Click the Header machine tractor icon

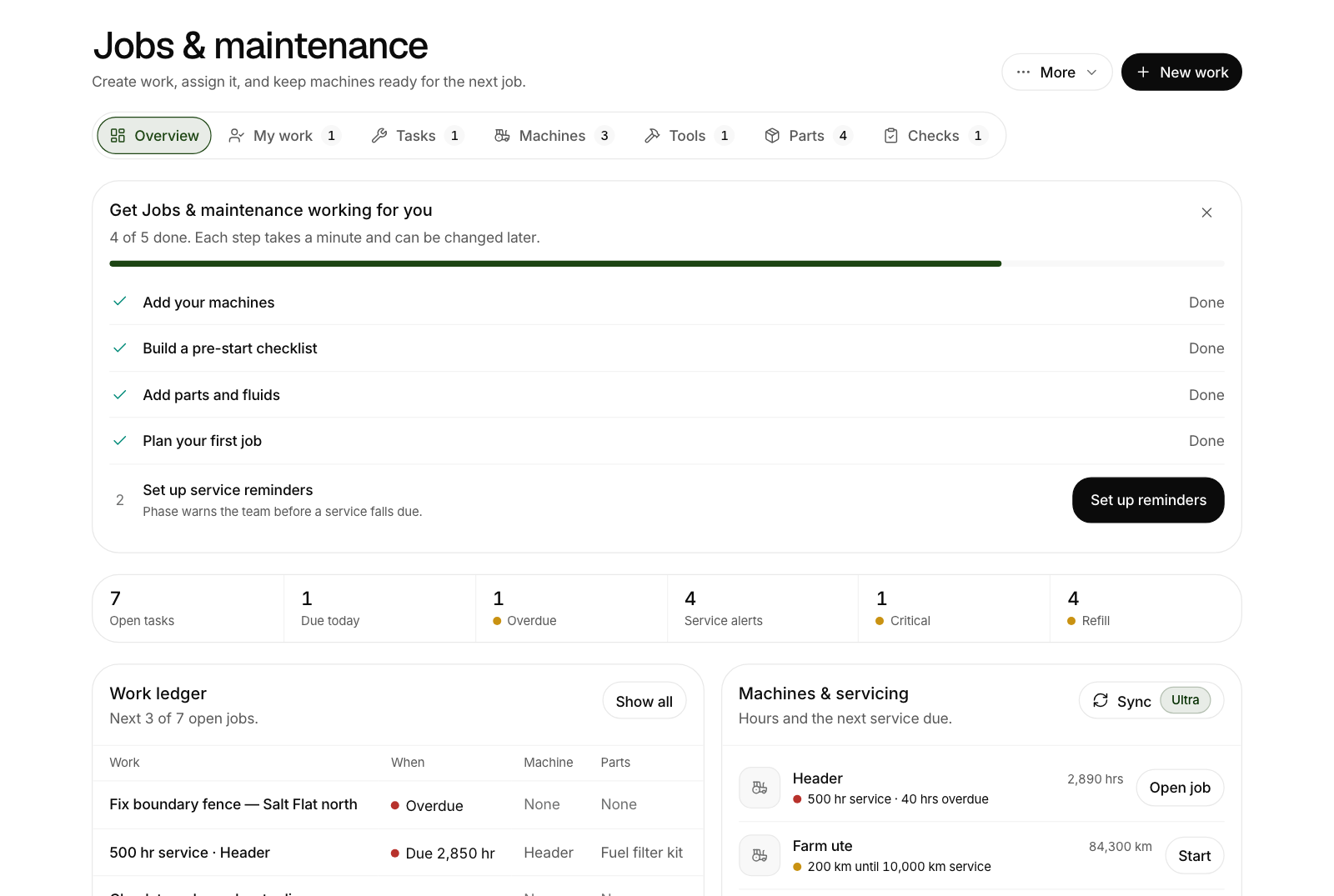(x=760, y=788)
